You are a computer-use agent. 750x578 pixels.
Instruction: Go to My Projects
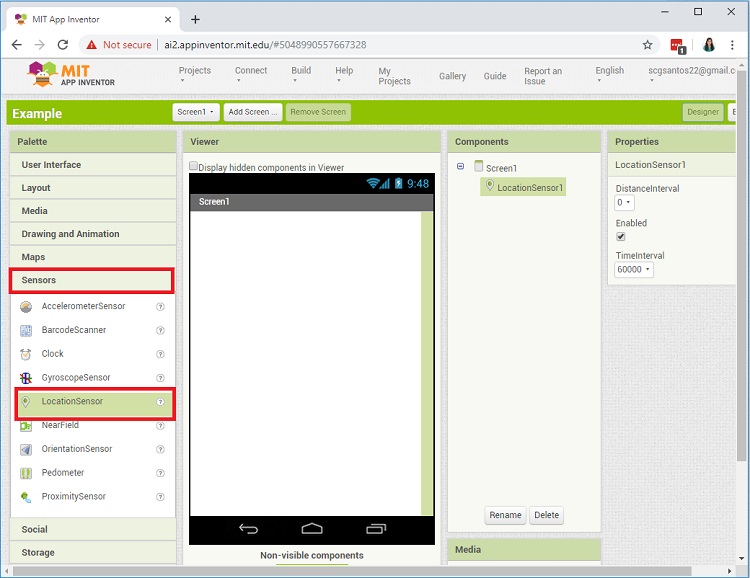pyautogui.click(x=394, y=76)
